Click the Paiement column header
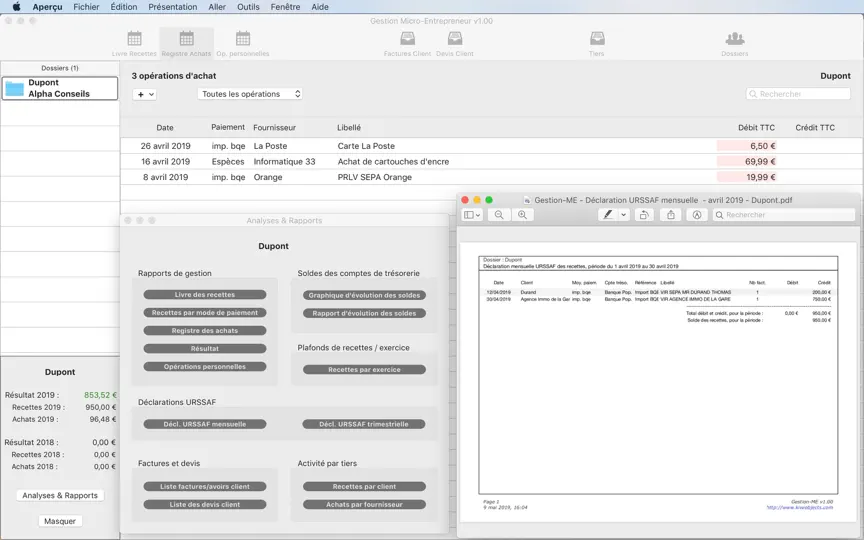This screenshot has width=864, height=540. [228, 127]
